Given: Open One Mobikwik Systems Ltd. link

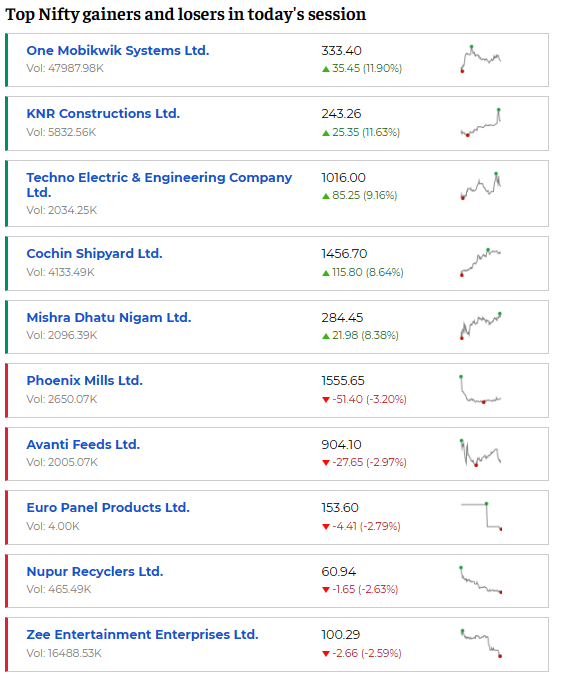Looking at the screenshot, I should 117,51.
